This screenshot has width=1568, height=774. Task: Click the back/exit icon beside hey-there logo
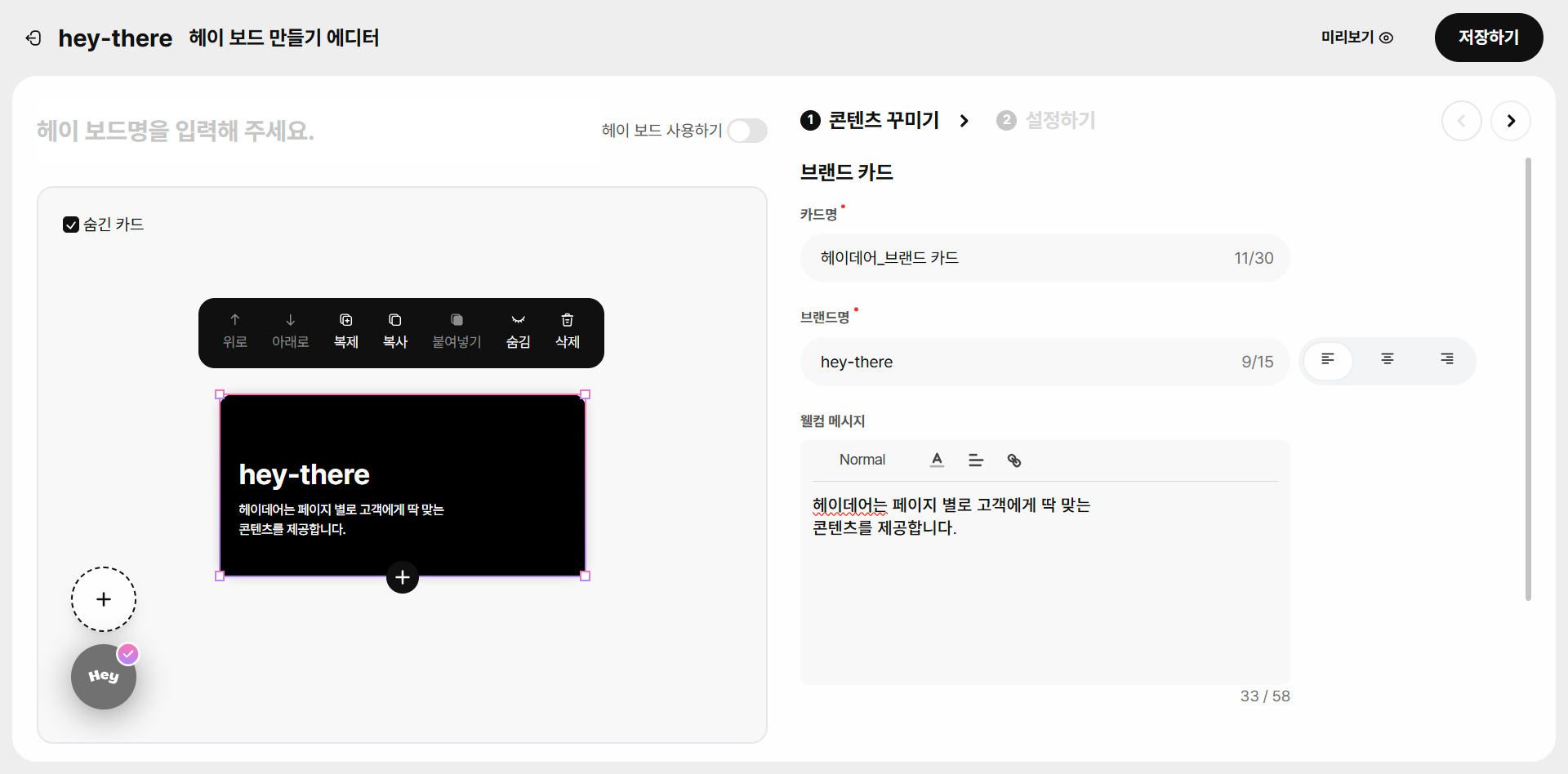point(33,38)
